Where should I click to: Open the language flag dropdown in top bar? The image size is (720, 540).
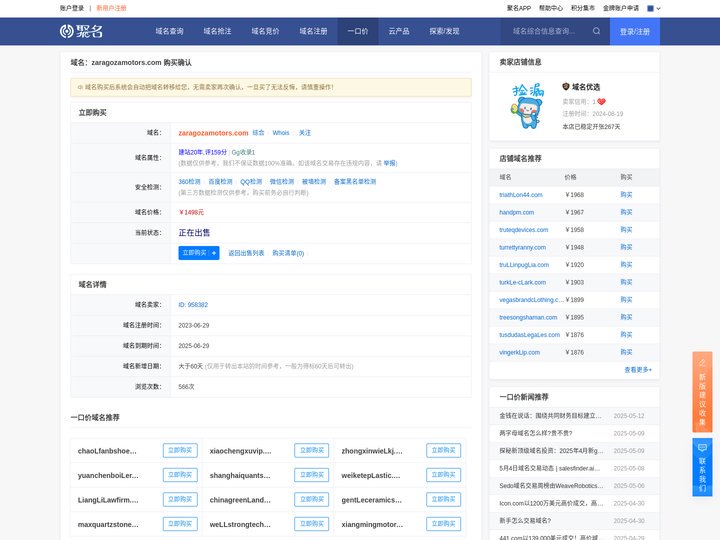tap(653, 8)
